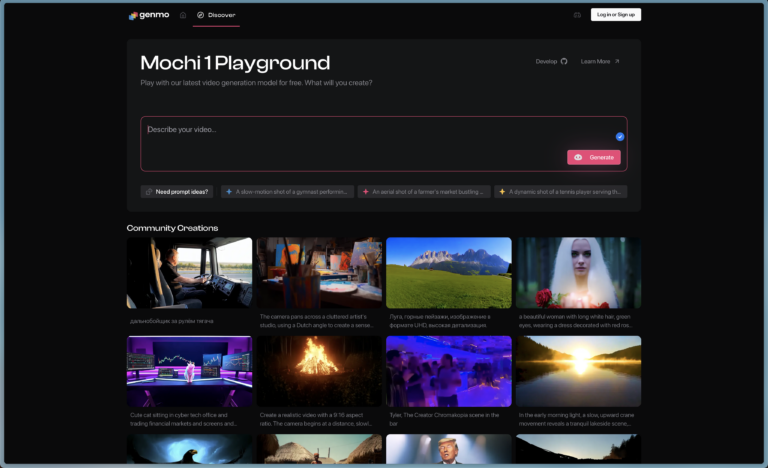Follow the Learn More link
This screenshot has height=468, width=768.
click(x=600, y=61)
